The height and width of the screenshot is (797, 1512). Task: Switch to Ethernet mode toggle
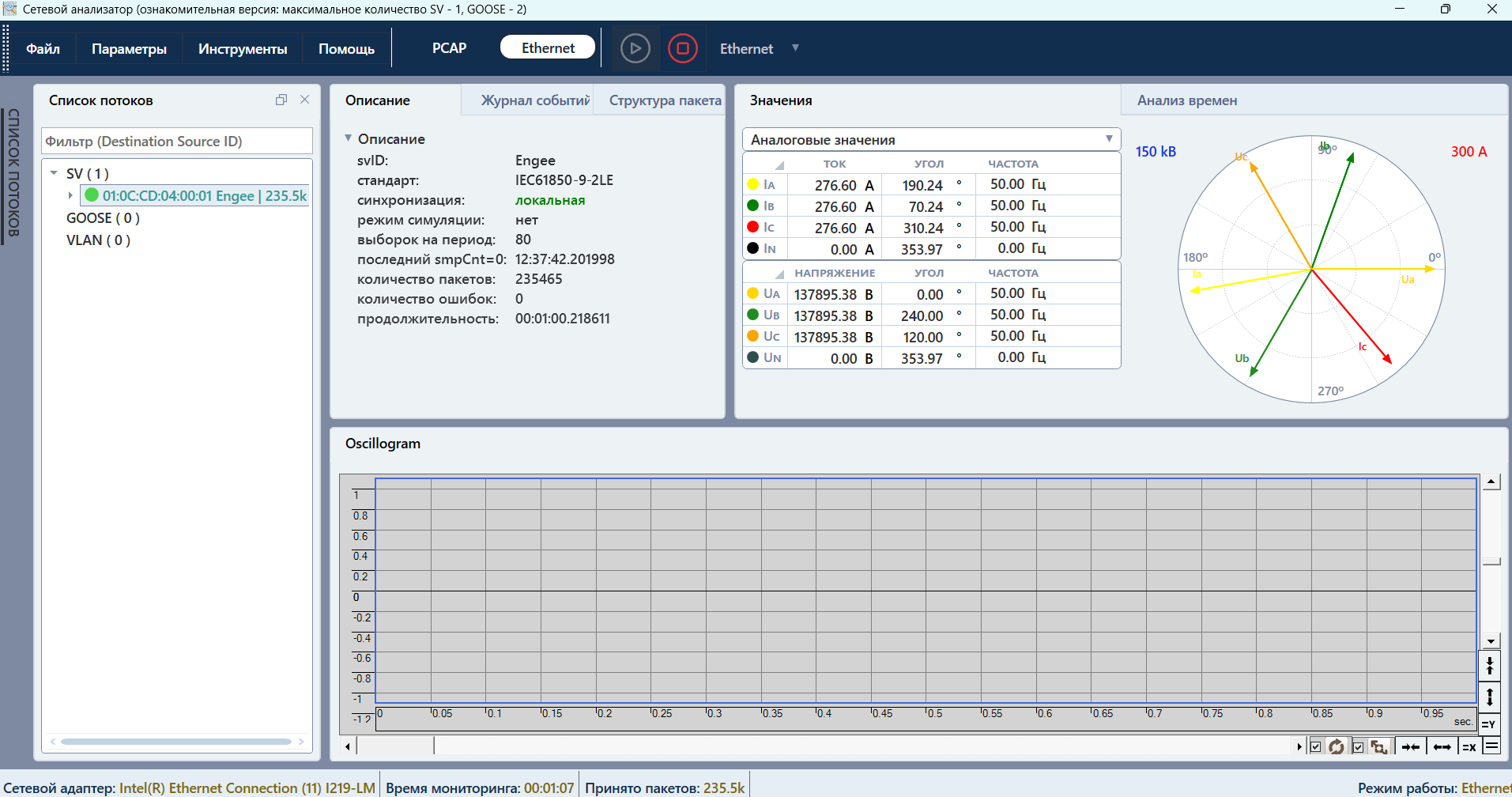[x=548, y=47]
